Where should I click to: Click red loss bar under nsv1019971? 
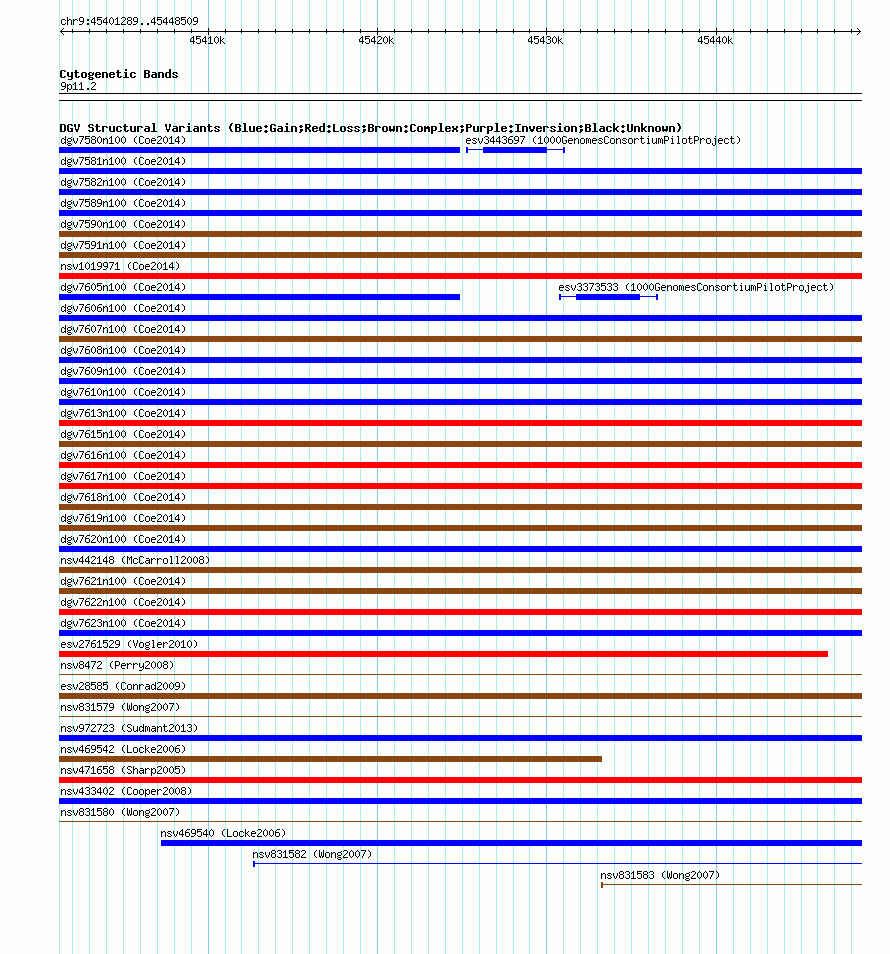coord(461,276)
